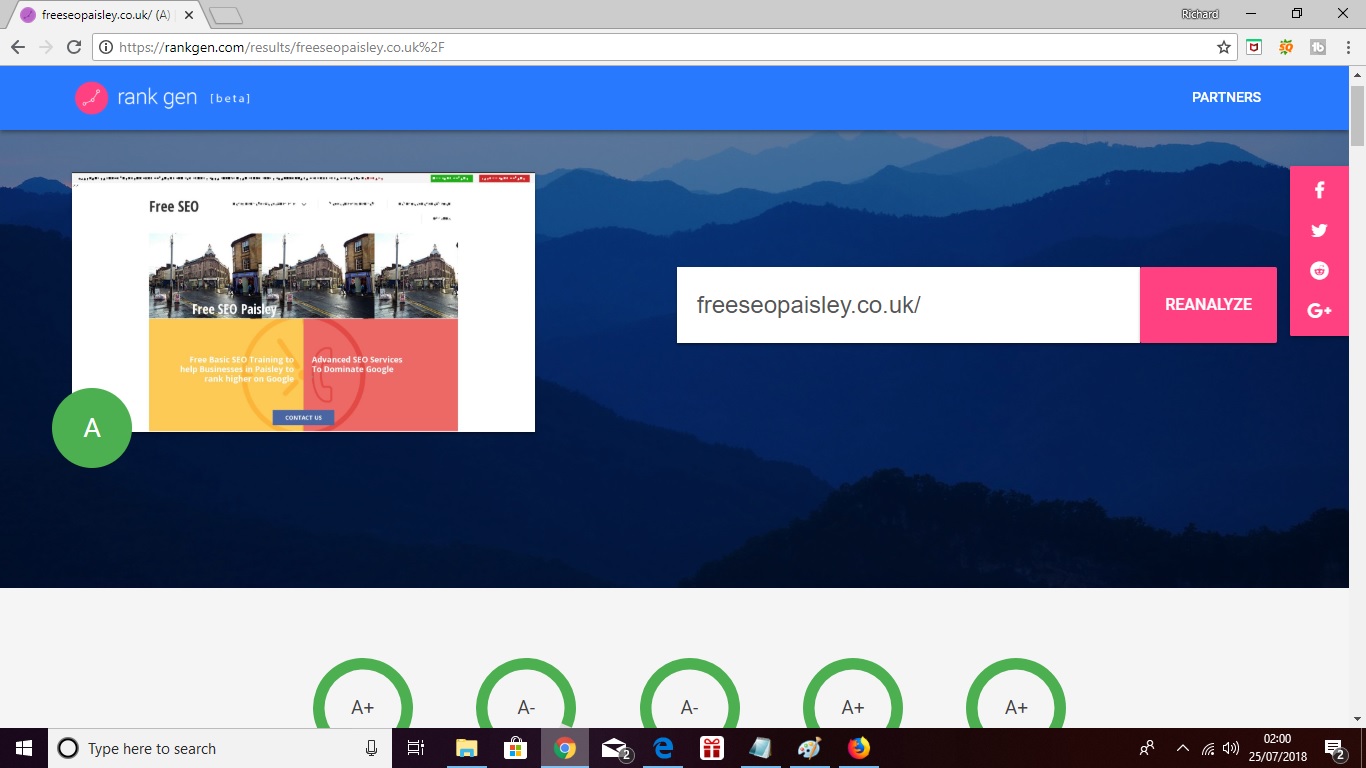Open the Wi-Fi network tray icon

point(1208,748)
